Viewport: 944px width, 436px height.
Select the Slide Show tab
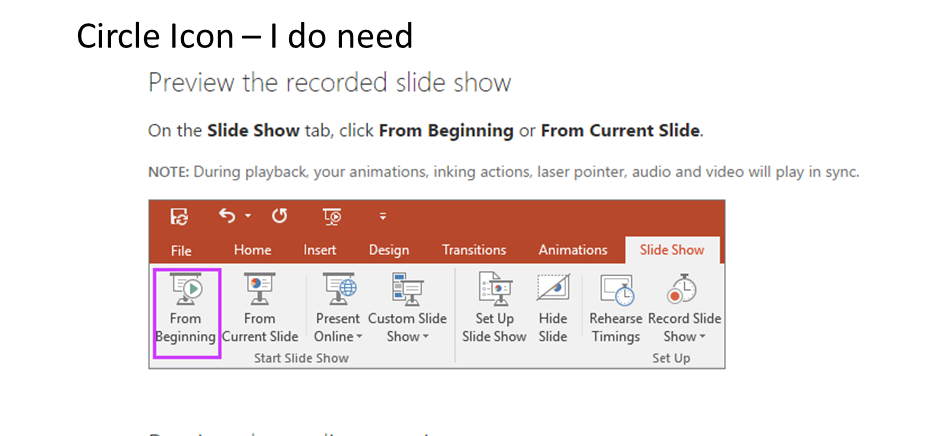click(672, 250)
